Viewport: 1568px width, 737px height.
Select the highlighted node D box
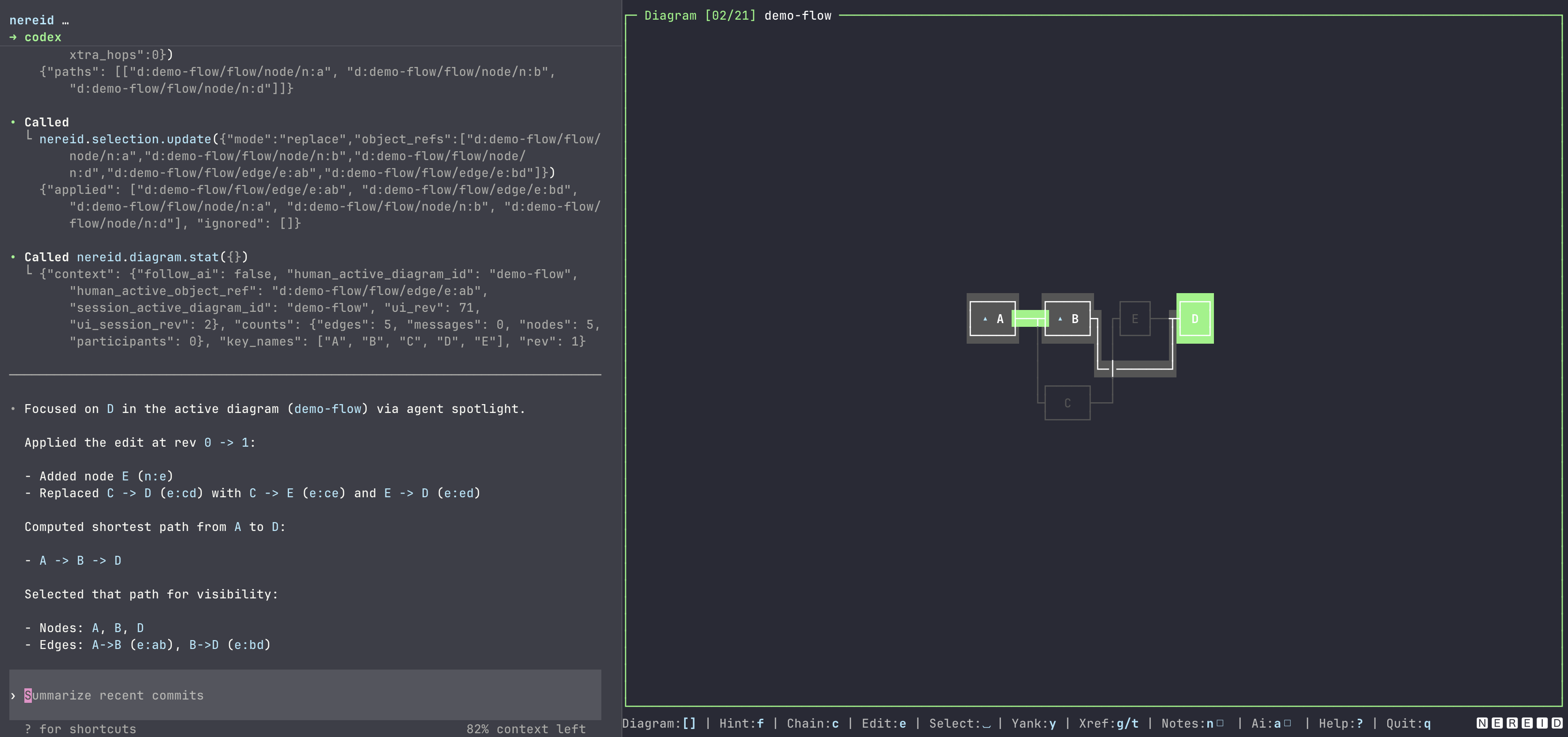pos(1194,319)
